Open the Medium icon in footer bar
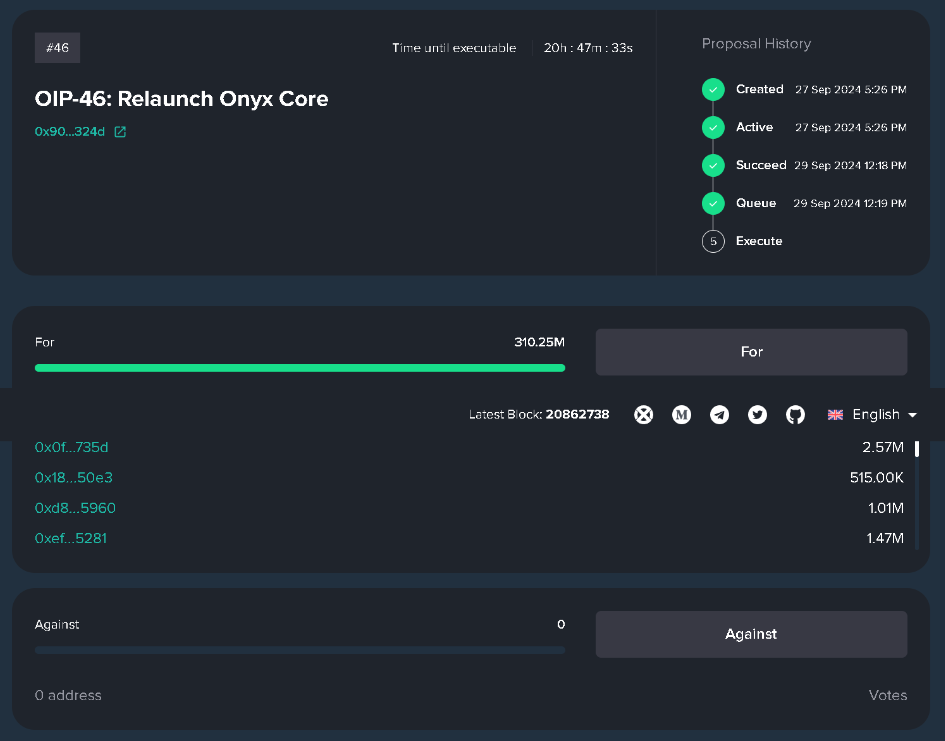This screenshot has width=945, height=741. [x=682, y=414]
